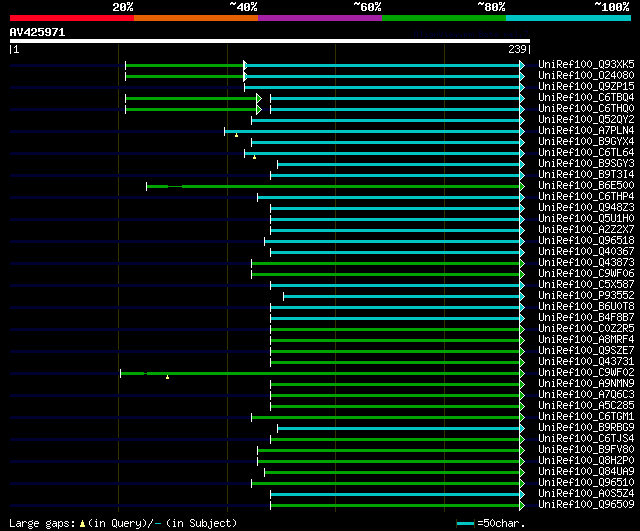Select the UniRef100_C9WF02 label
This screenshot has width=640, height=531.
tap(586, 373)
